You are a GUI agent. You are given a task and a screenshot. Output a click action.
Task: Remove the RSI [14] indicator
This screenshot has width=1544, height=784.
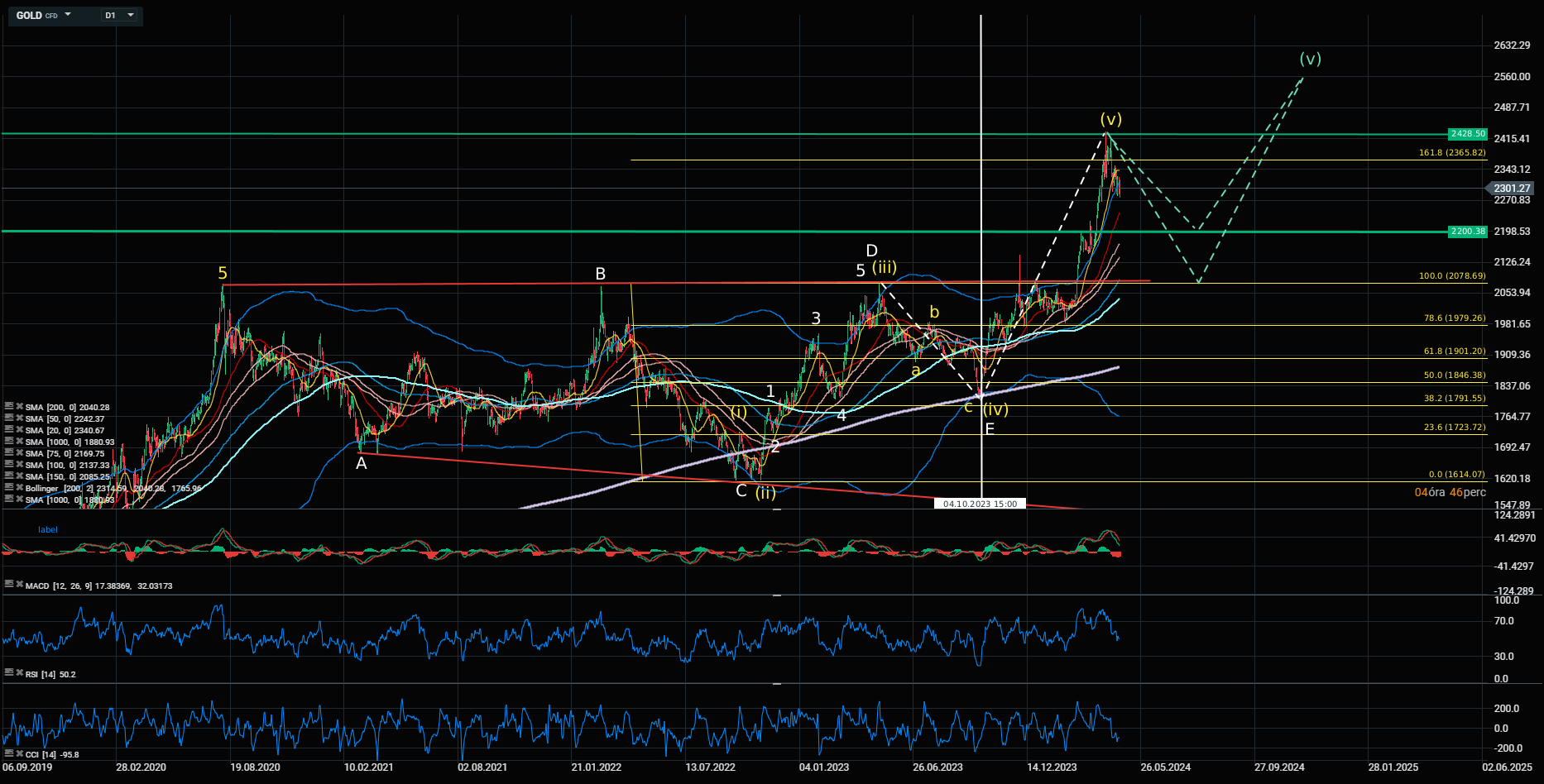(x=18, y=674)
